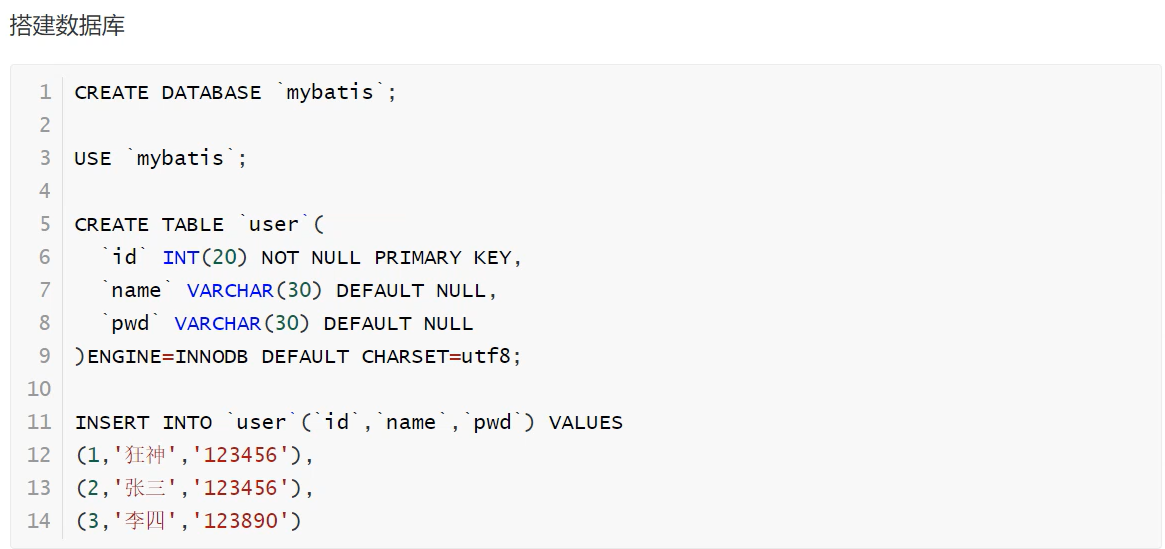The height and width of the screenshot is (549, 1165).
Task: Click the blue INT type keyword
Action: (181, 258)
